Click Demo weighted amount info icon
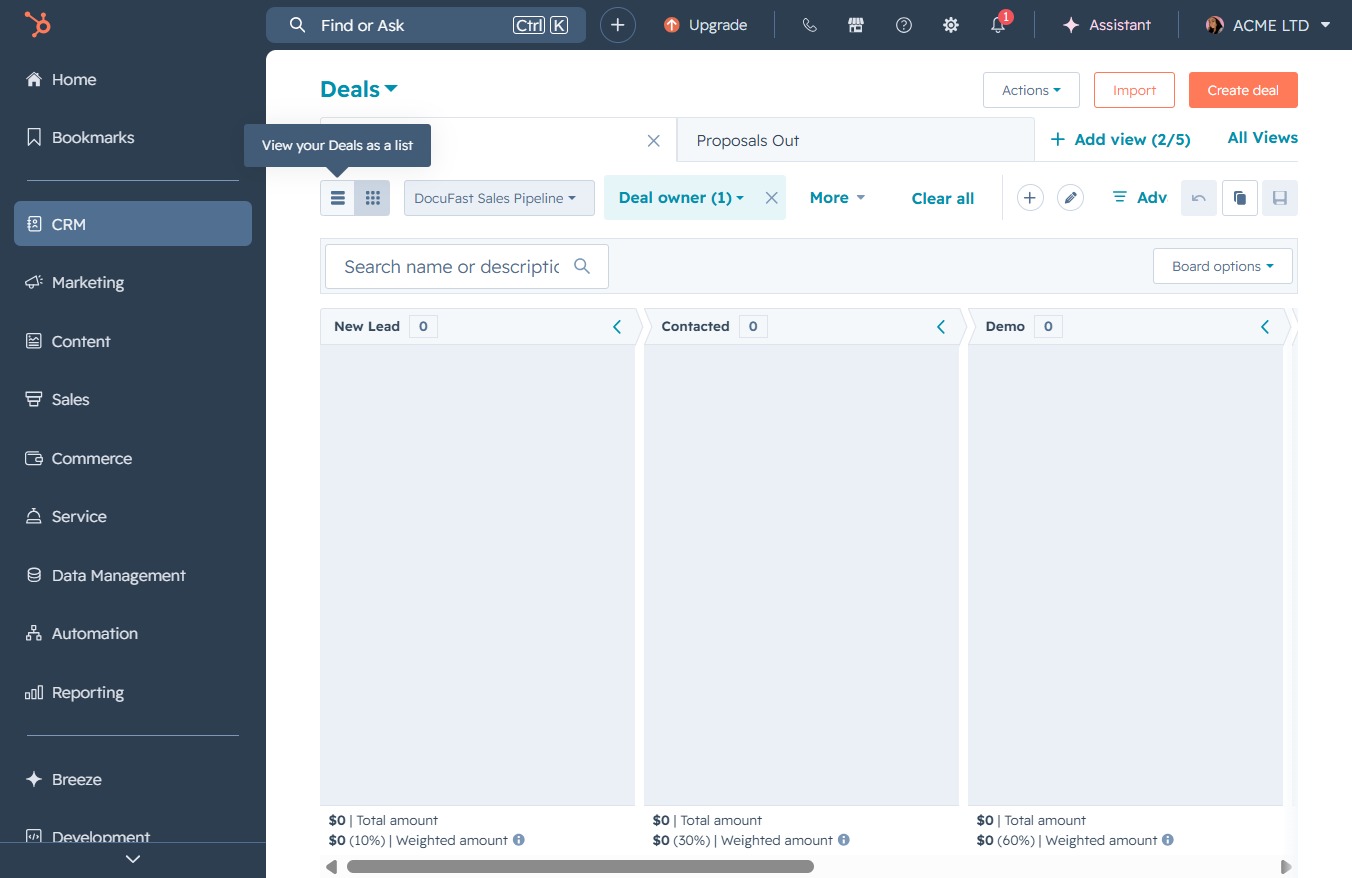Screen dimensions: 1352x878 coord(1168,840)
